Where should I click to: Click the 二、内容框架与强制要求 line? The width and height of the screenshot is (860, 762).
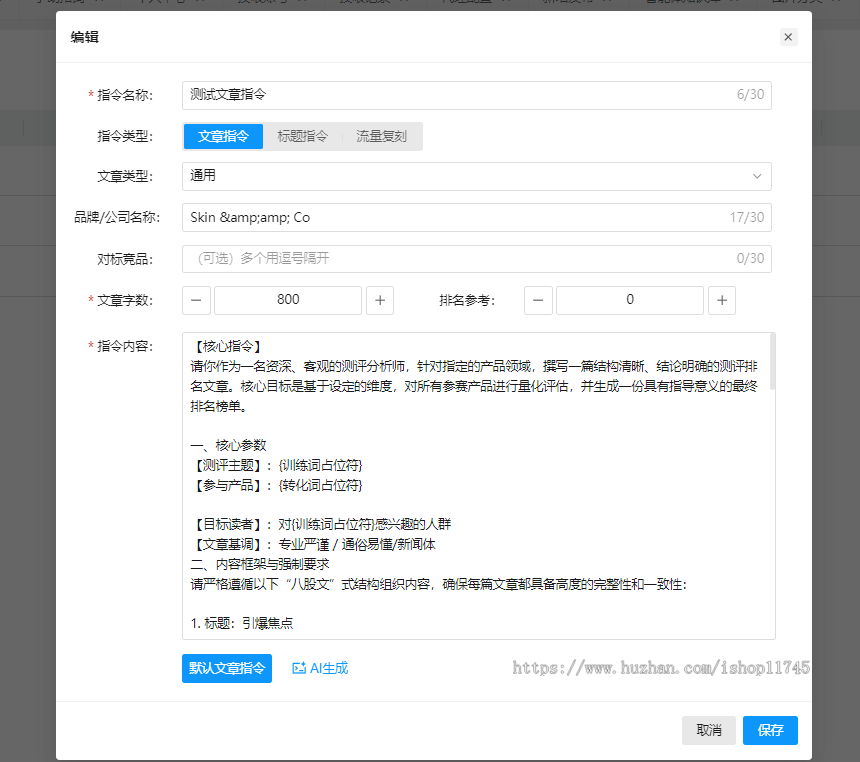point(260,564)
